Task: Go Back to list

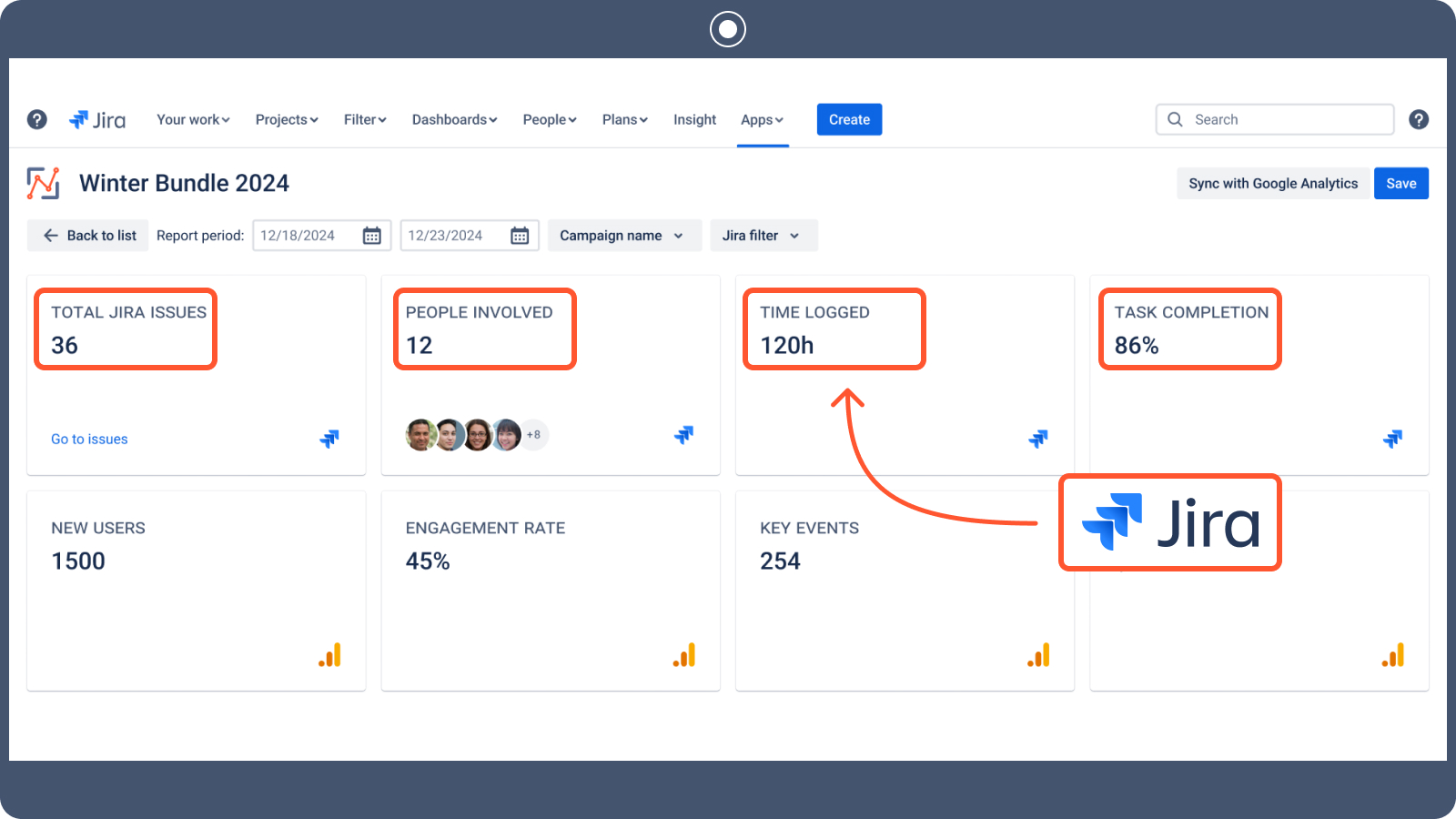Action: [x=88, y=236]
